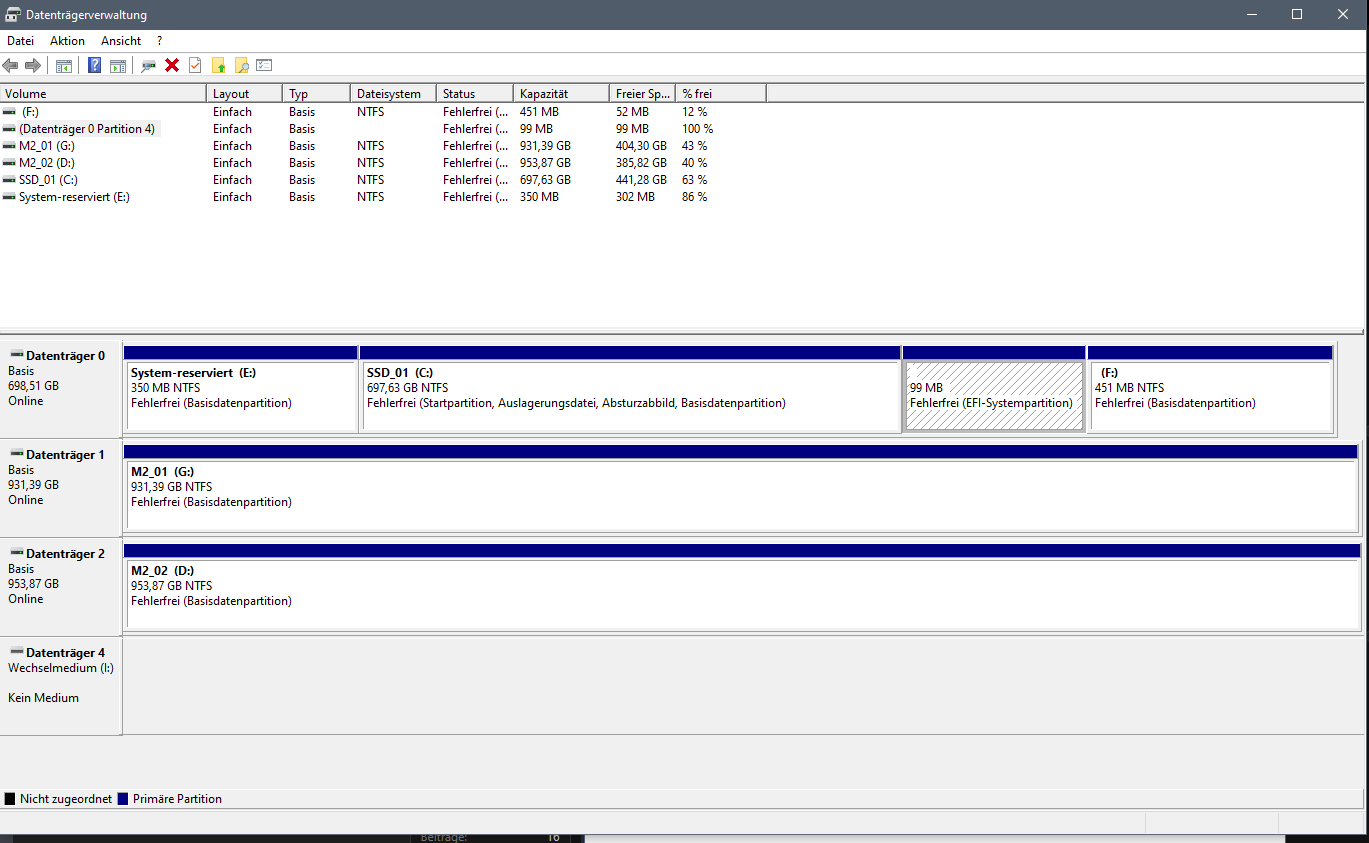
Task: Open the Ansicht menu
Action: click(x=121, y=41)
